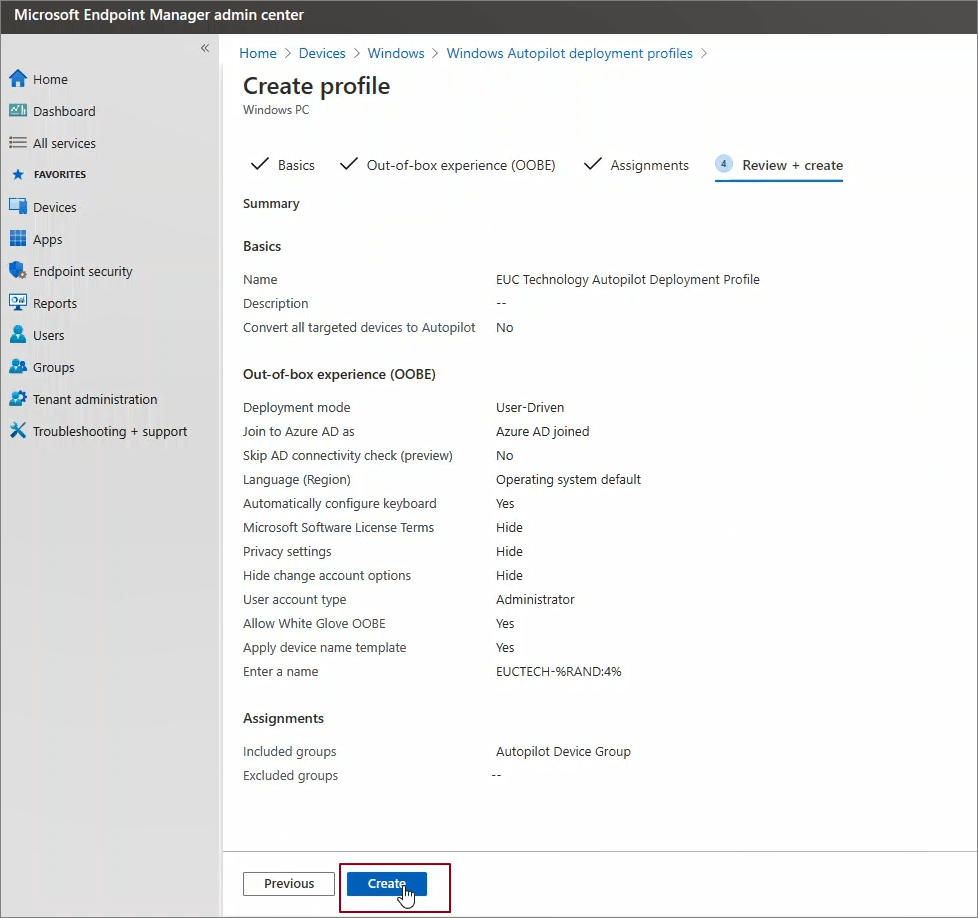Click the Excluded groups label
The width and height of the screenshot is (978, 918).
click(x=290, y=775)
